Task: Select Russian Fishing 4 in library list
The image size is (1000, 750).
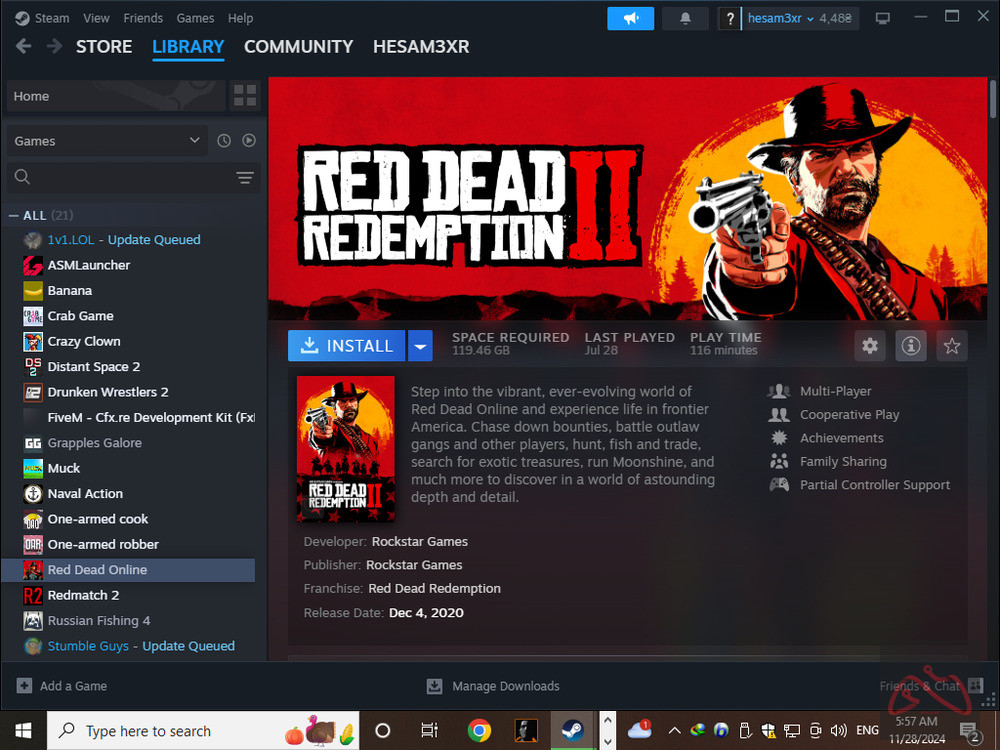Action: (99, 620)
